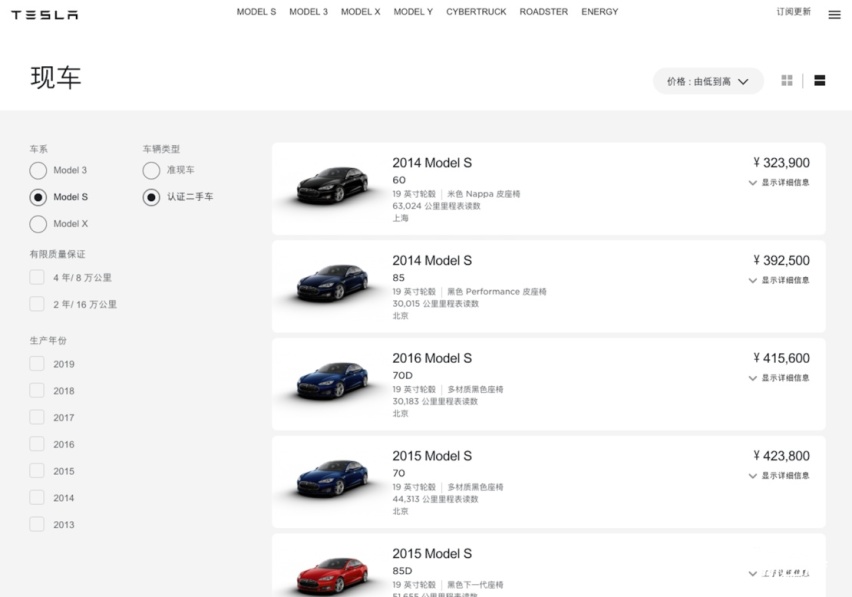The image size is (852, 597).
Task: Click the 63,024 公里里程表读数 text
Action: 436,206
